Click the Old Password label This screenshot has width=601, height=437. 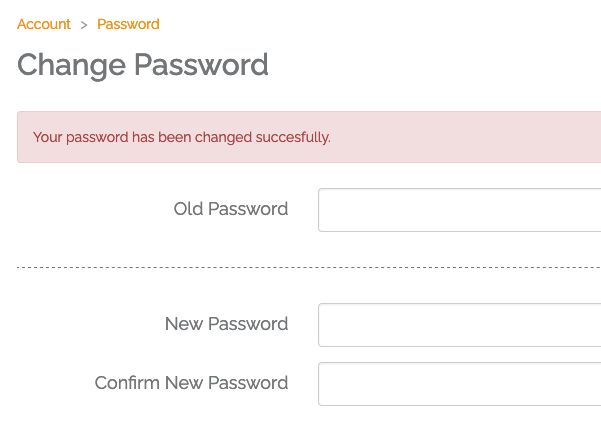click(x=231, y=210)
